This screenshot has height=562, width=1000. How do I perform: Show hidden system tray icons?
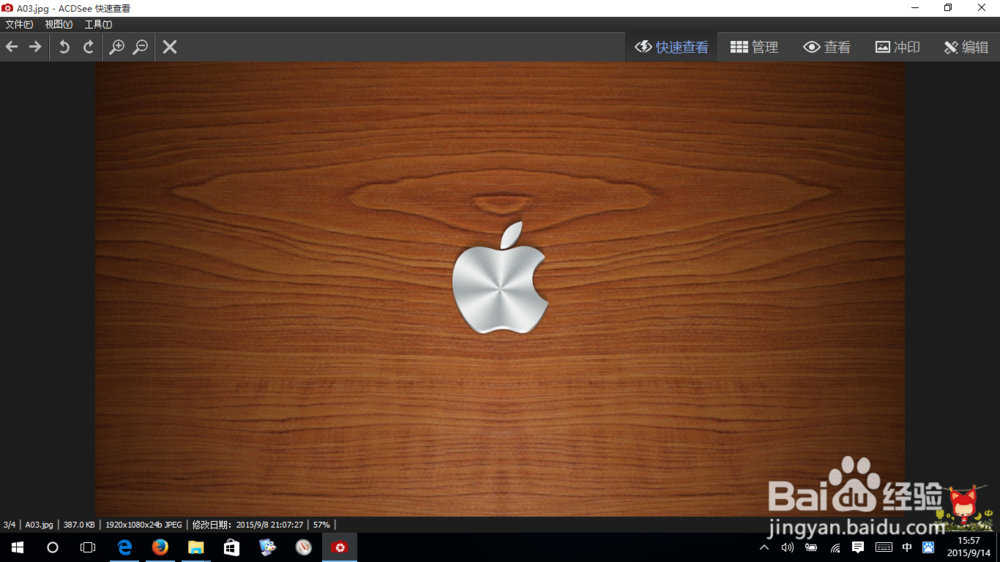click(764, 547)
